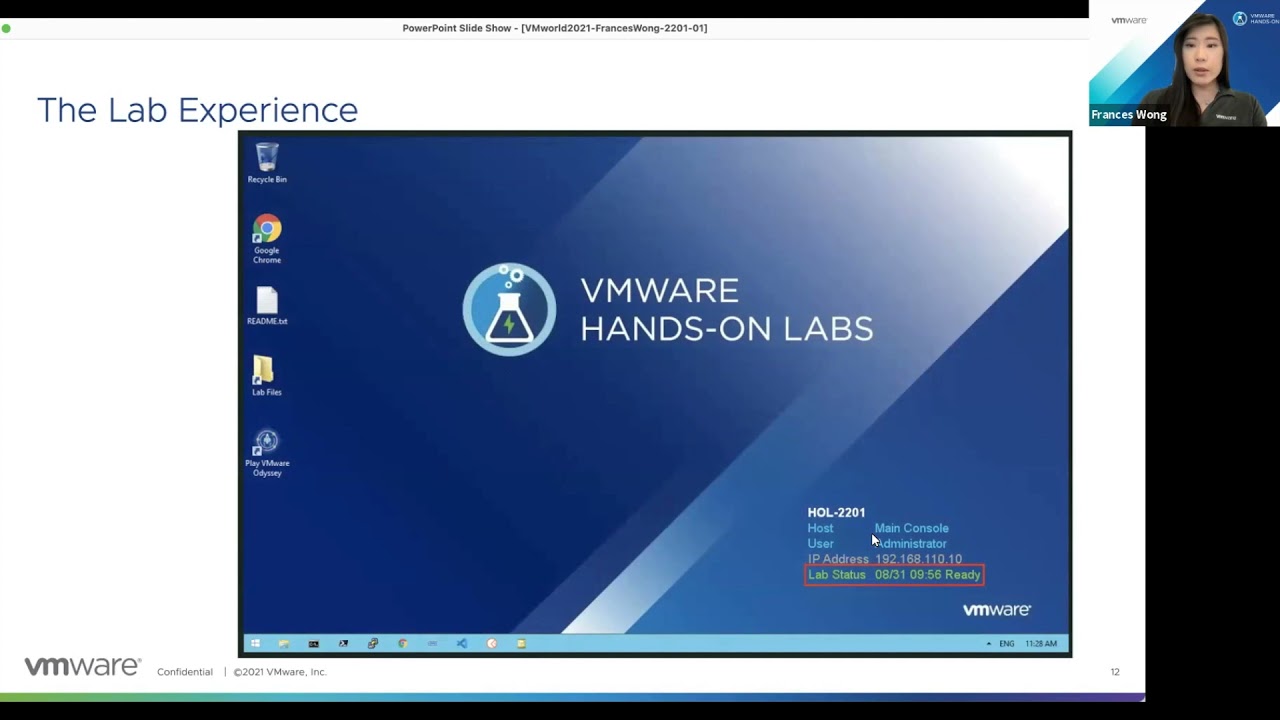Image resolution: width=1280 pixels, height=720 pixels.
Task: Open the Lab Files folder
Action: pos(266,375)
